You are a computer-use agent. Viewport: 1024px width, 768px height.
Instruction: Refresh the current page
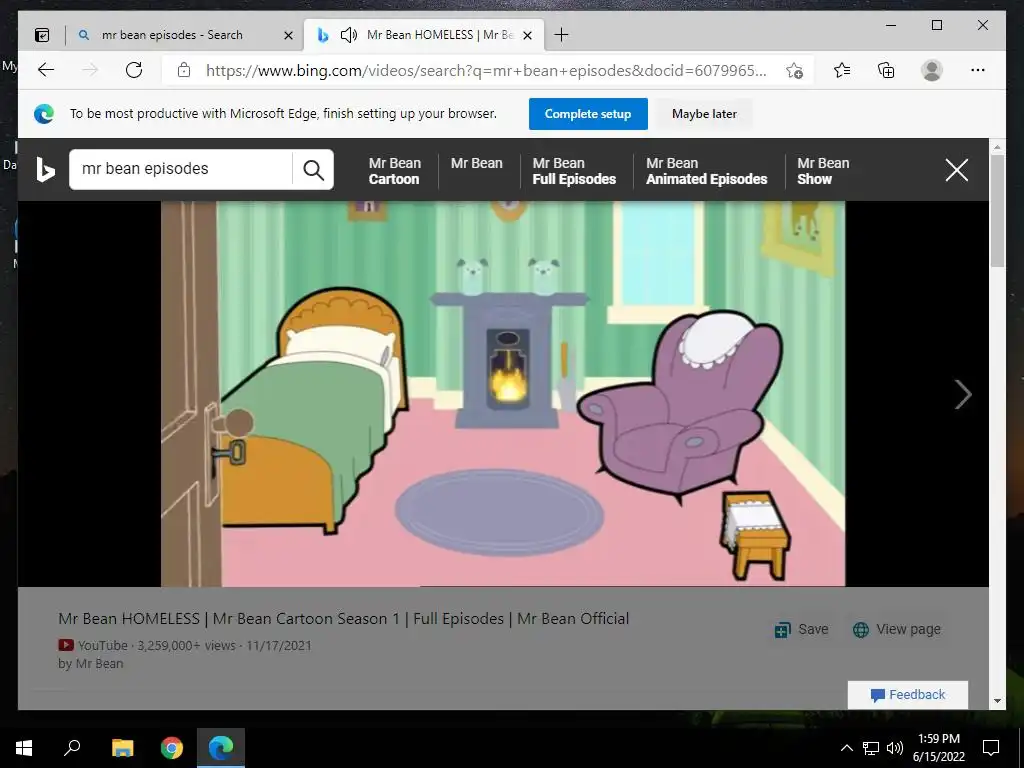(x=134, y=70)
